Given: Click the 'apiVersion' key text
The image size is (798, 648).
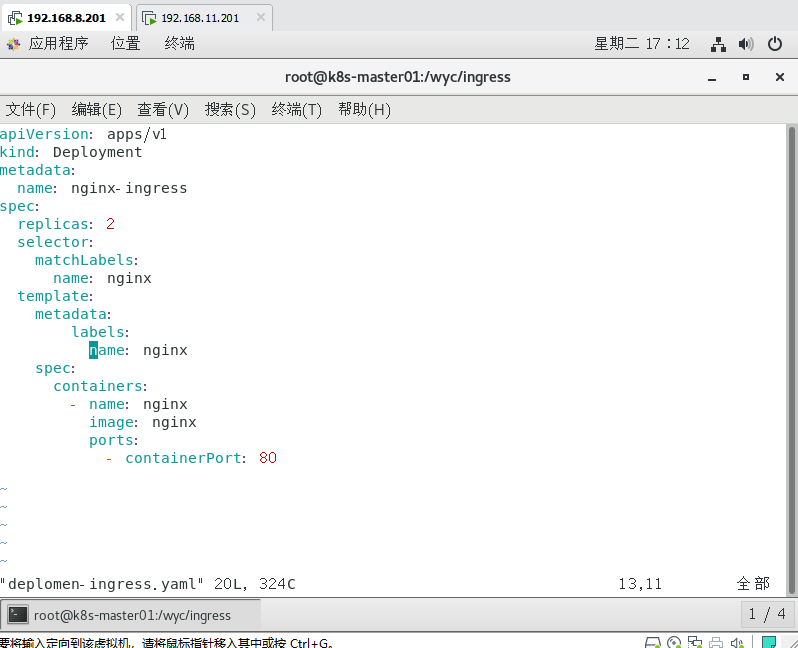Looking at the screenshot, I should pyautogui.click(x=44, y=134).
